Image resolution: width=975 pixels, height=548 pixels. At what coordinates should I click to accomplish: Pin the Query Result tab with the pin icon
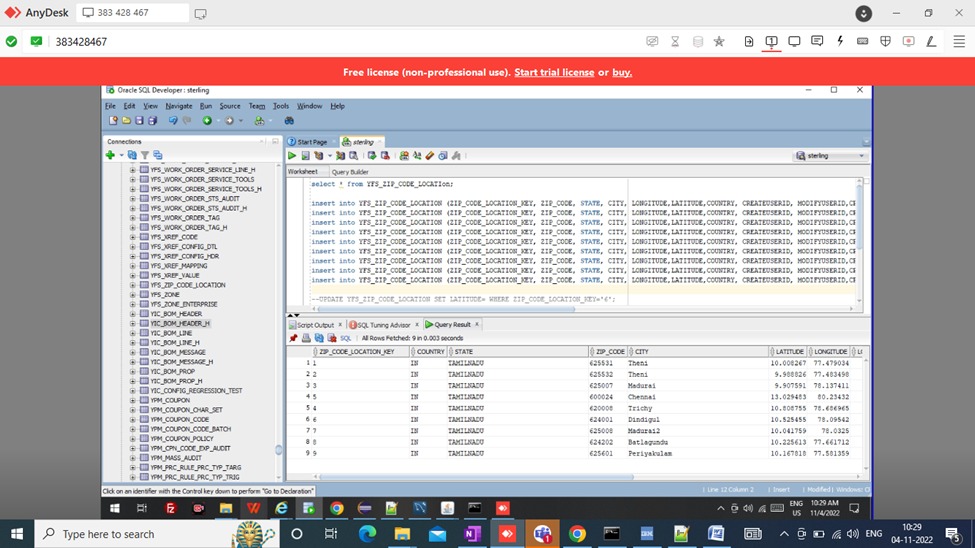click(x=293, y=338)
